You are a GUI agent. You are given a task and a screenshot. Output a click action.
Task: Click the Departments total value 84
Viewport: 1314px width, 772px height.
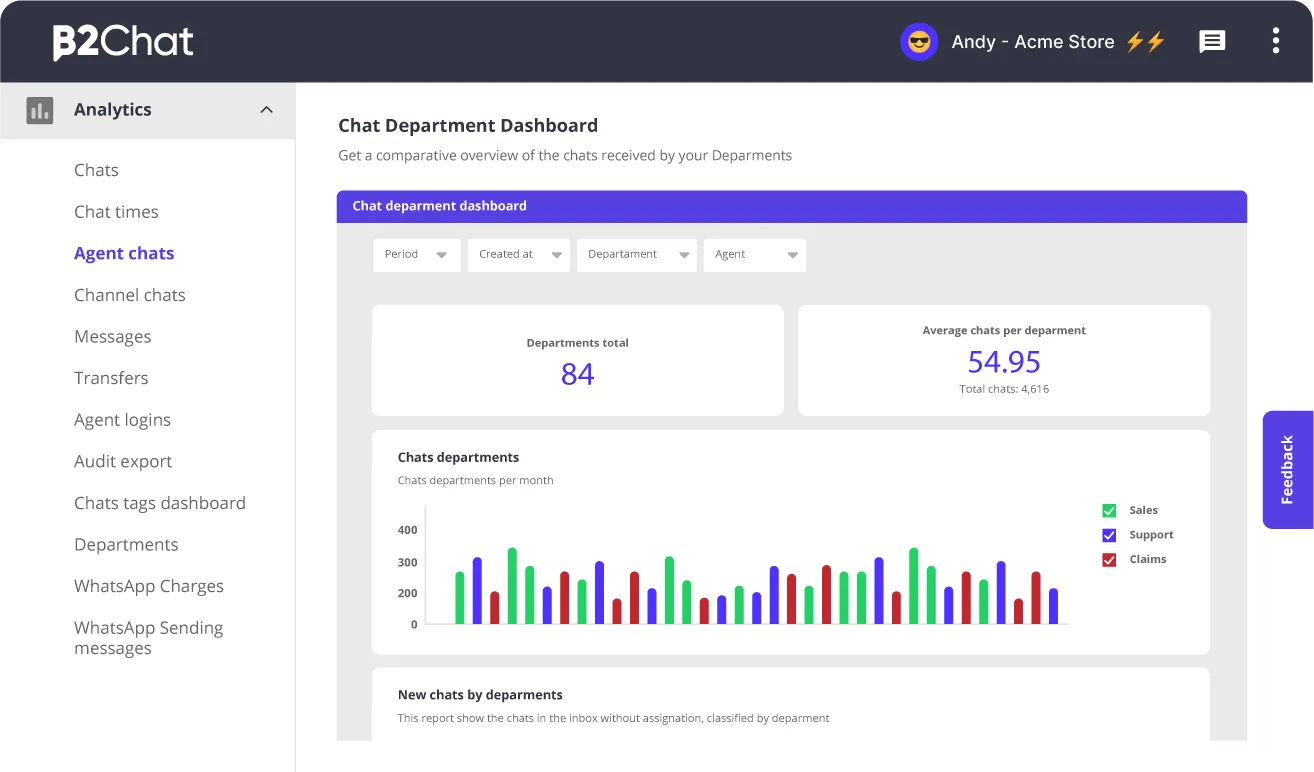tap(577, 374)
